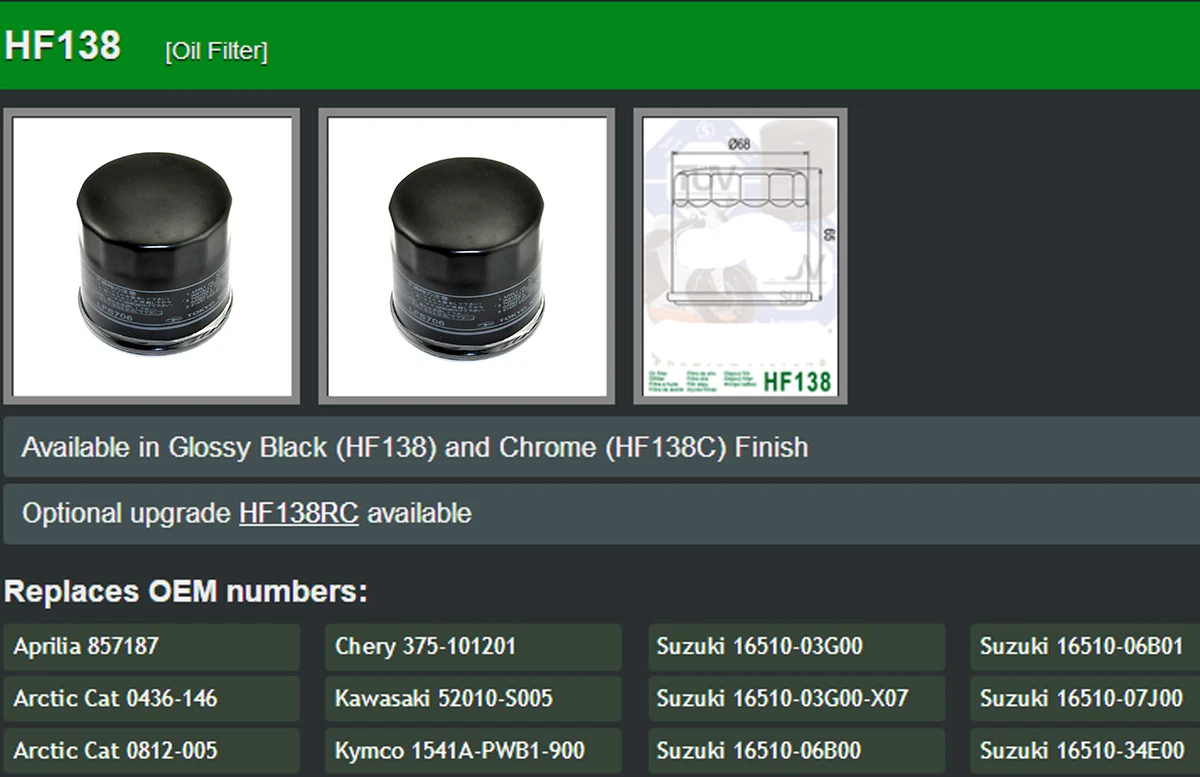Select Arctic Cat 0436-146 entry
The height and width of the screenshot is (777, 1200).
pos(152,699)
